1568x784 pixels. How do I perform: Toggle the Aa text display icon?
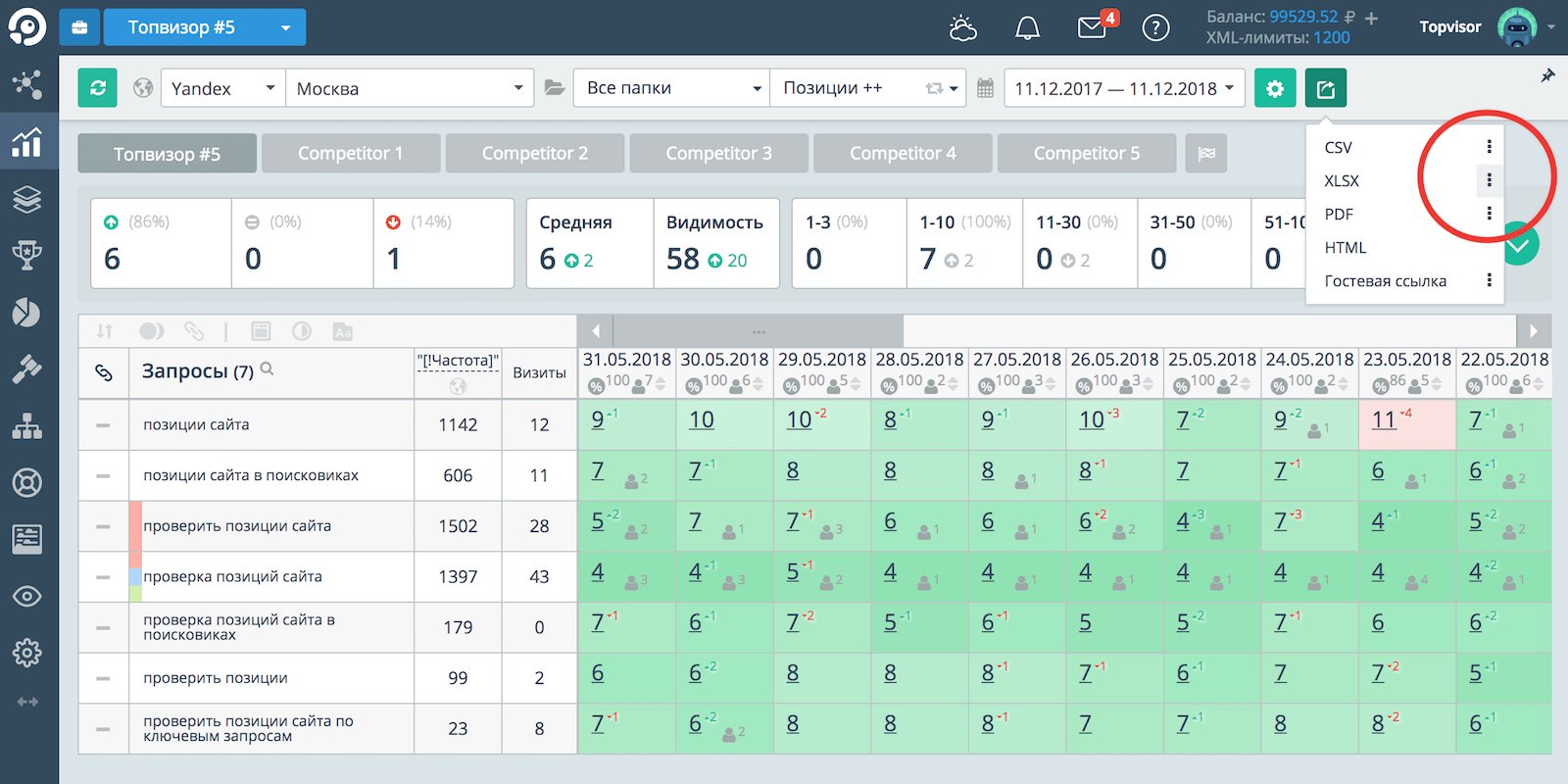tap(342, 331)
